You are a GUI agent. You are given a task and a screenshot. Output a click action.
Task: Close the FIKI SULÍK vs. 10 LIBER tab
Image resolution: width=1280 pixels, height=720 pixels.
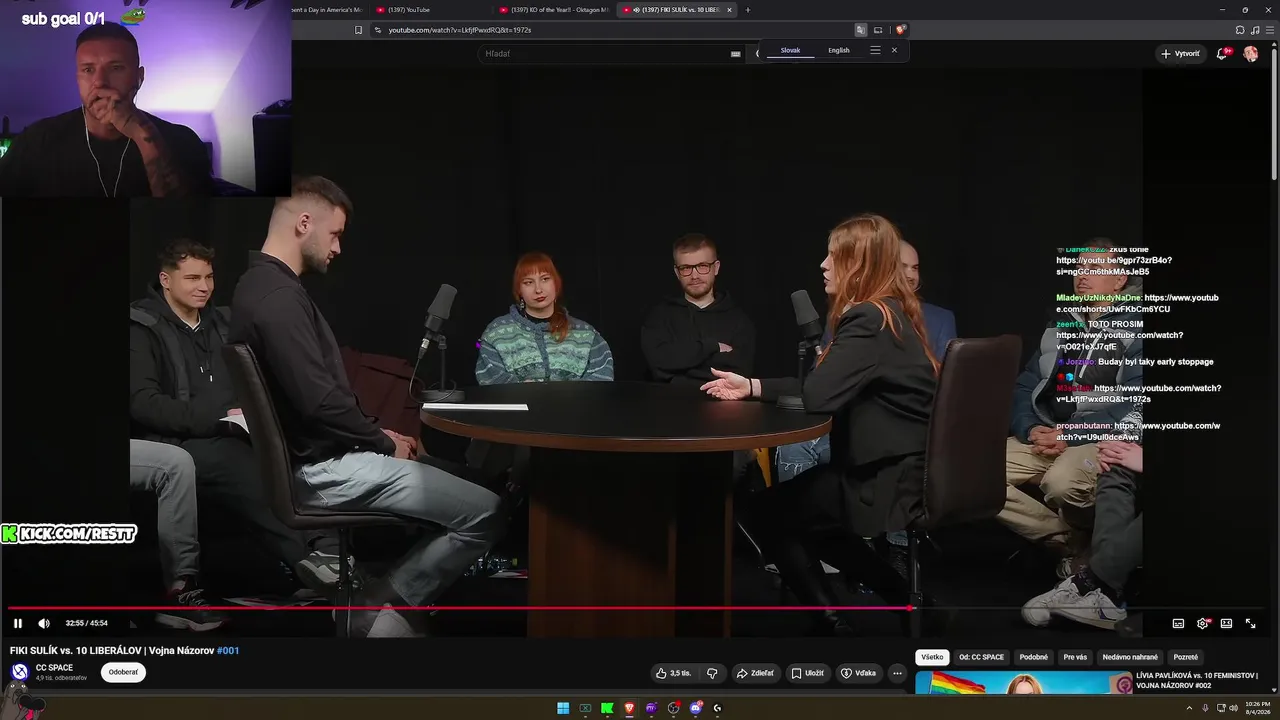[x=729, y=10]
